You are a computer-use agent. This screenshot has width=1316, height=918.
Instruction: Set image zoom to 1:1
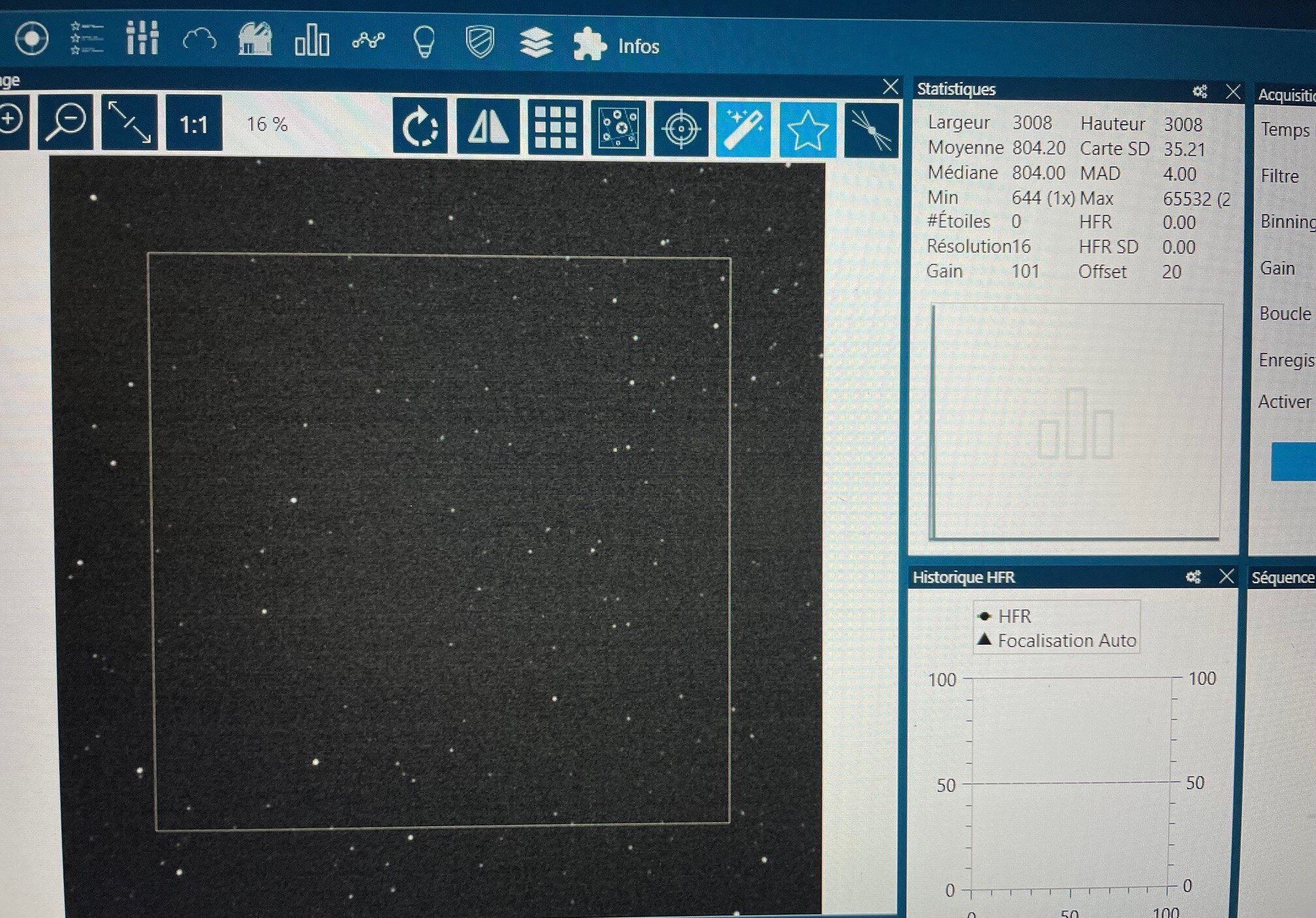pyautogui.click(x=193, y=124)
